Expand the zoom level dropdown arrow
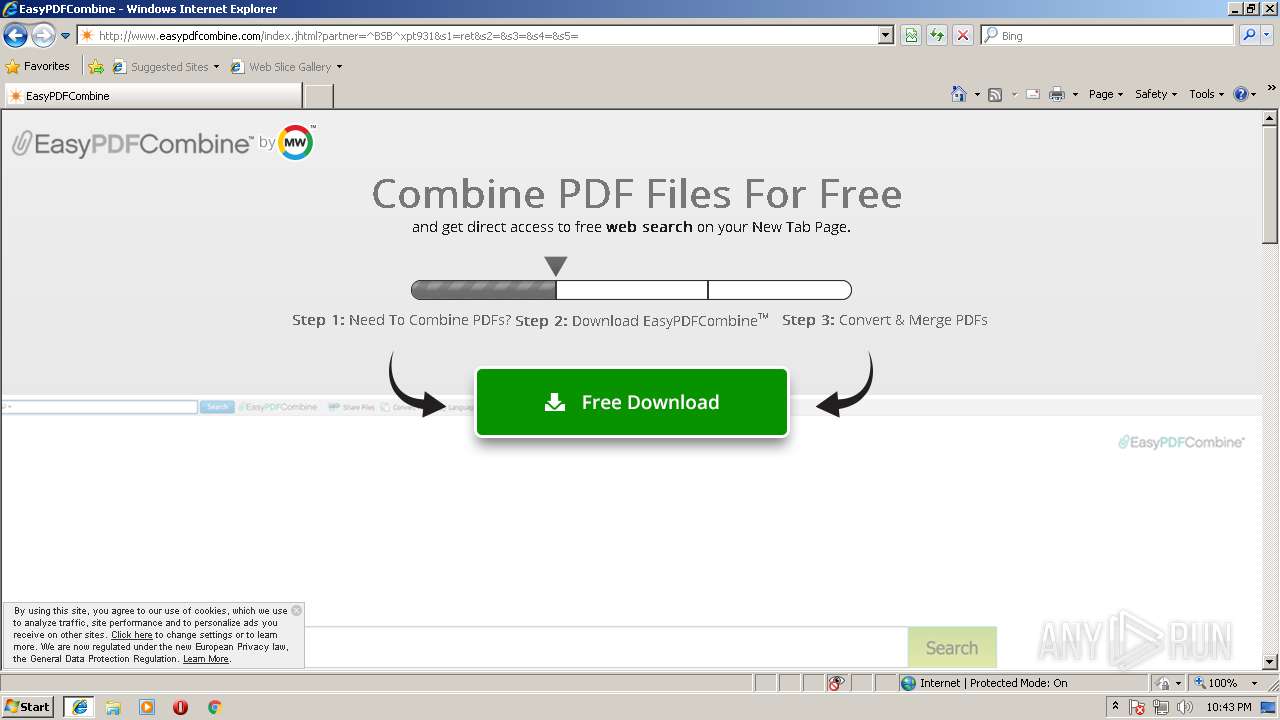The width and height of the screenshot is (1280, 720). 1254,683
